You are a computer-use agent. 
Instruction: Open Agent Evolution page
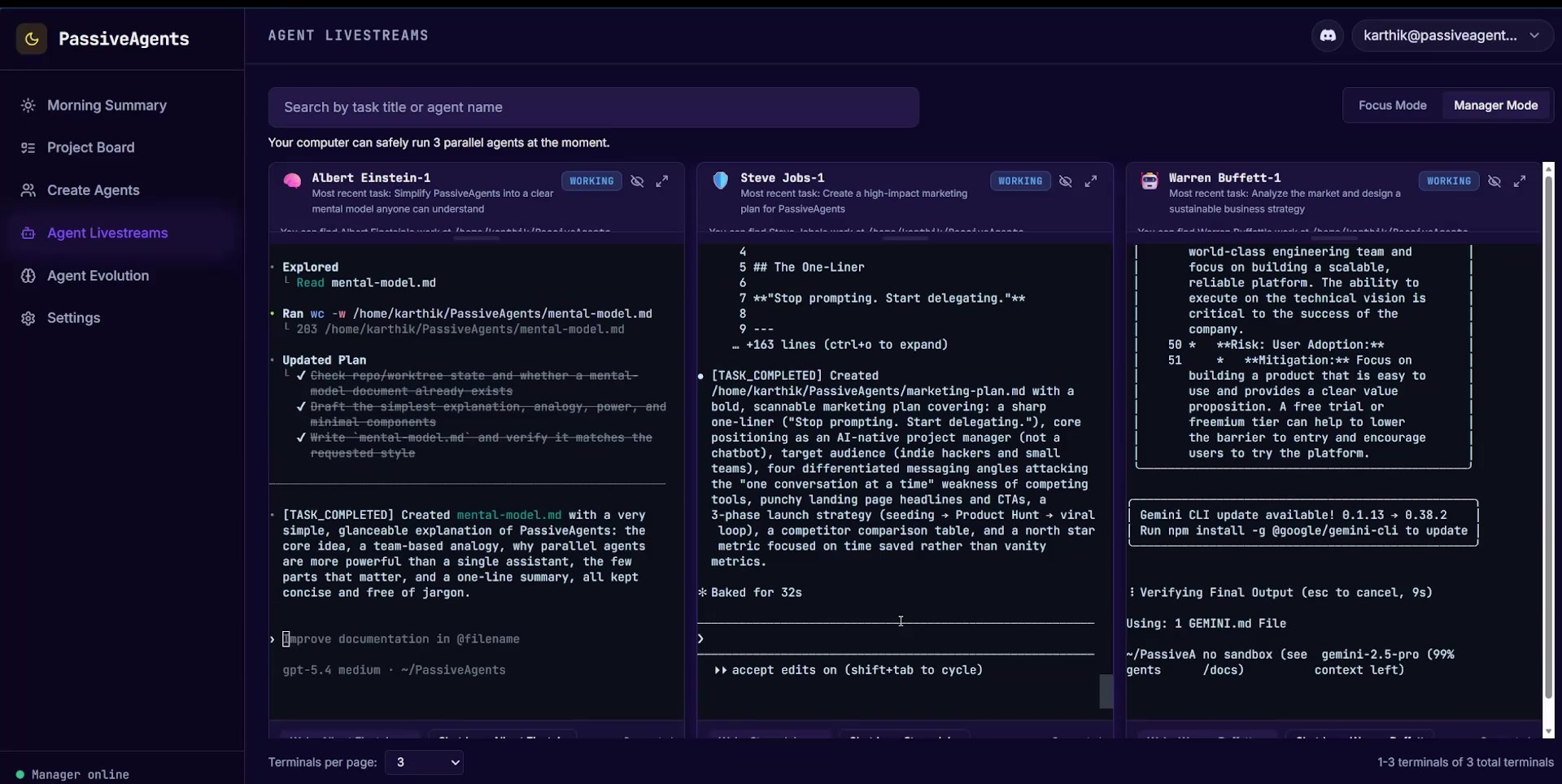pos(98,276)
